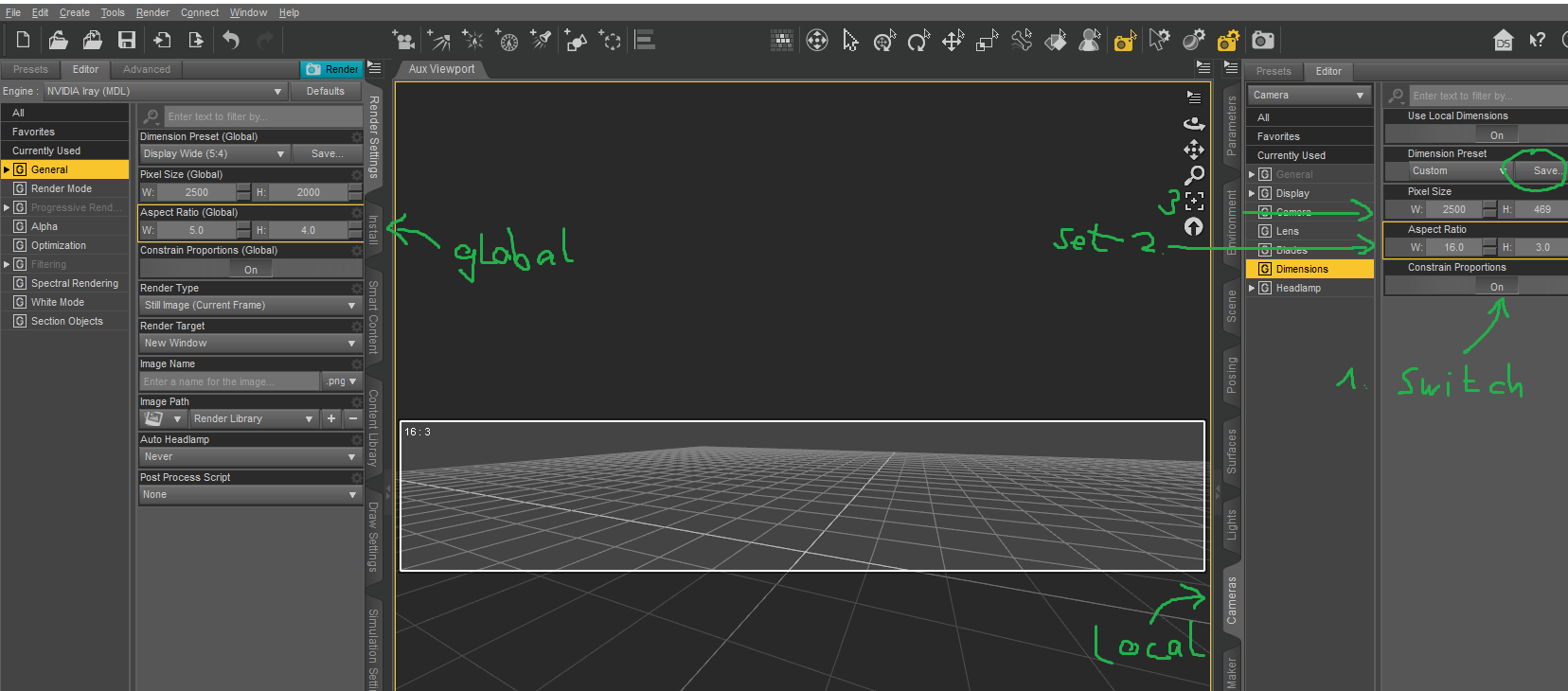Click the viewport pan arrows icon
1568x691 pixels.
(x=1194, y=150)
